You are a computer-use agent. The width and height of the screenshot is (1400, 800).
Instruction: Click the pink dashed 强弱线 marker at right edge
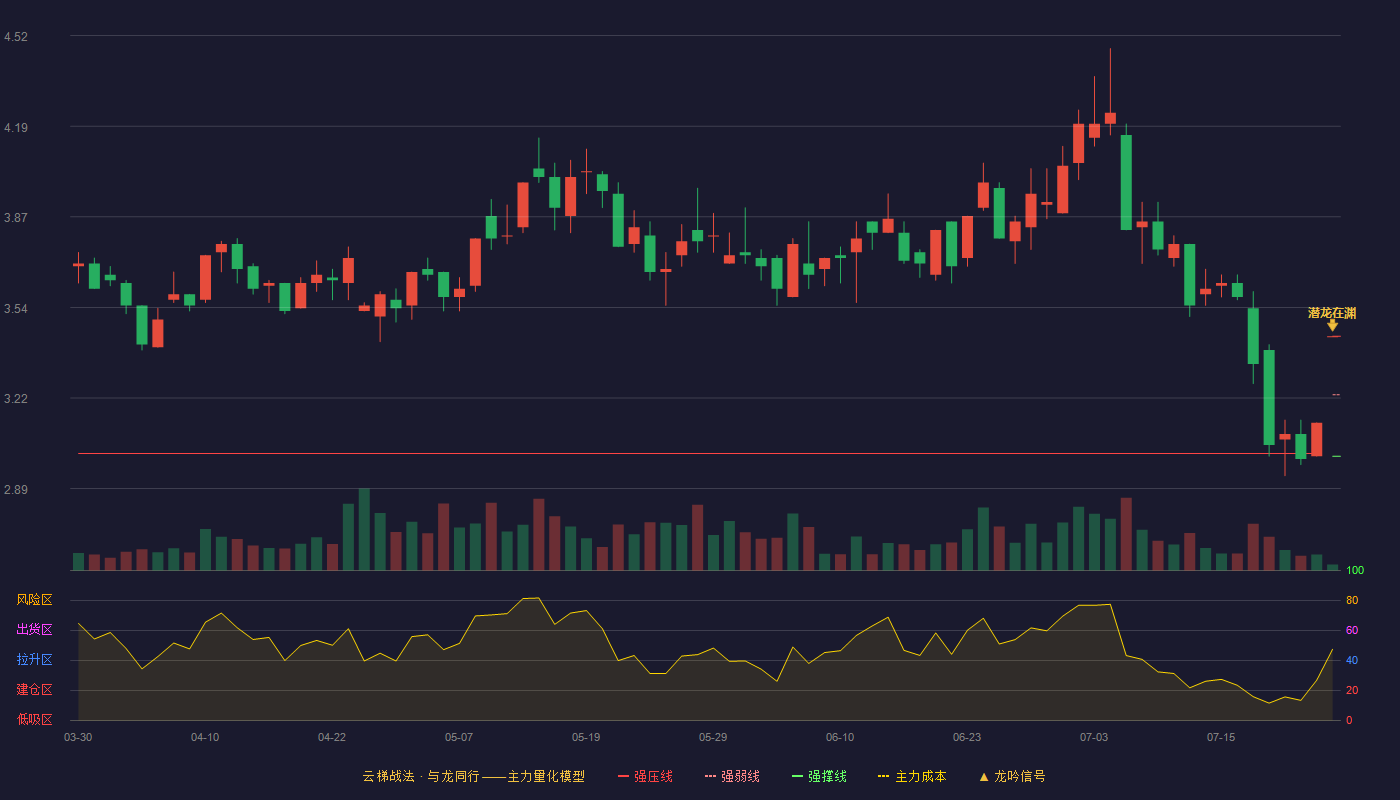click(1336, 395)
